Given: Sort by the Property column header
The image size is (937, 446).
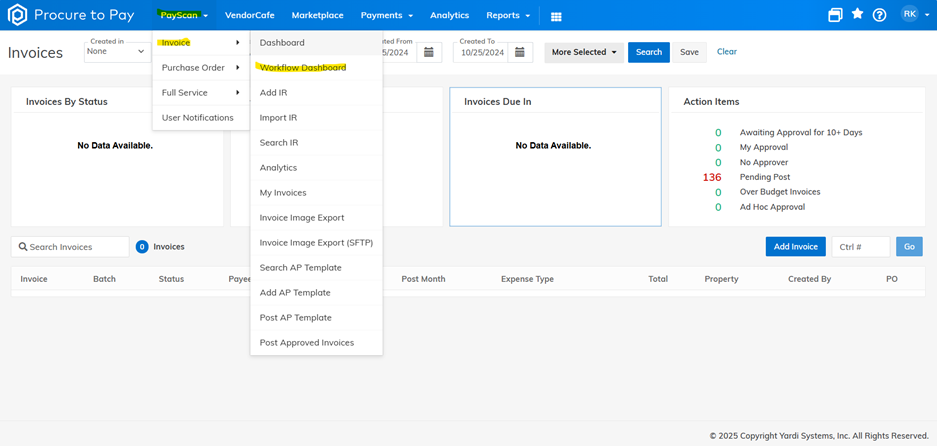Looking at the screenshot, I should [x=721, y=279].
